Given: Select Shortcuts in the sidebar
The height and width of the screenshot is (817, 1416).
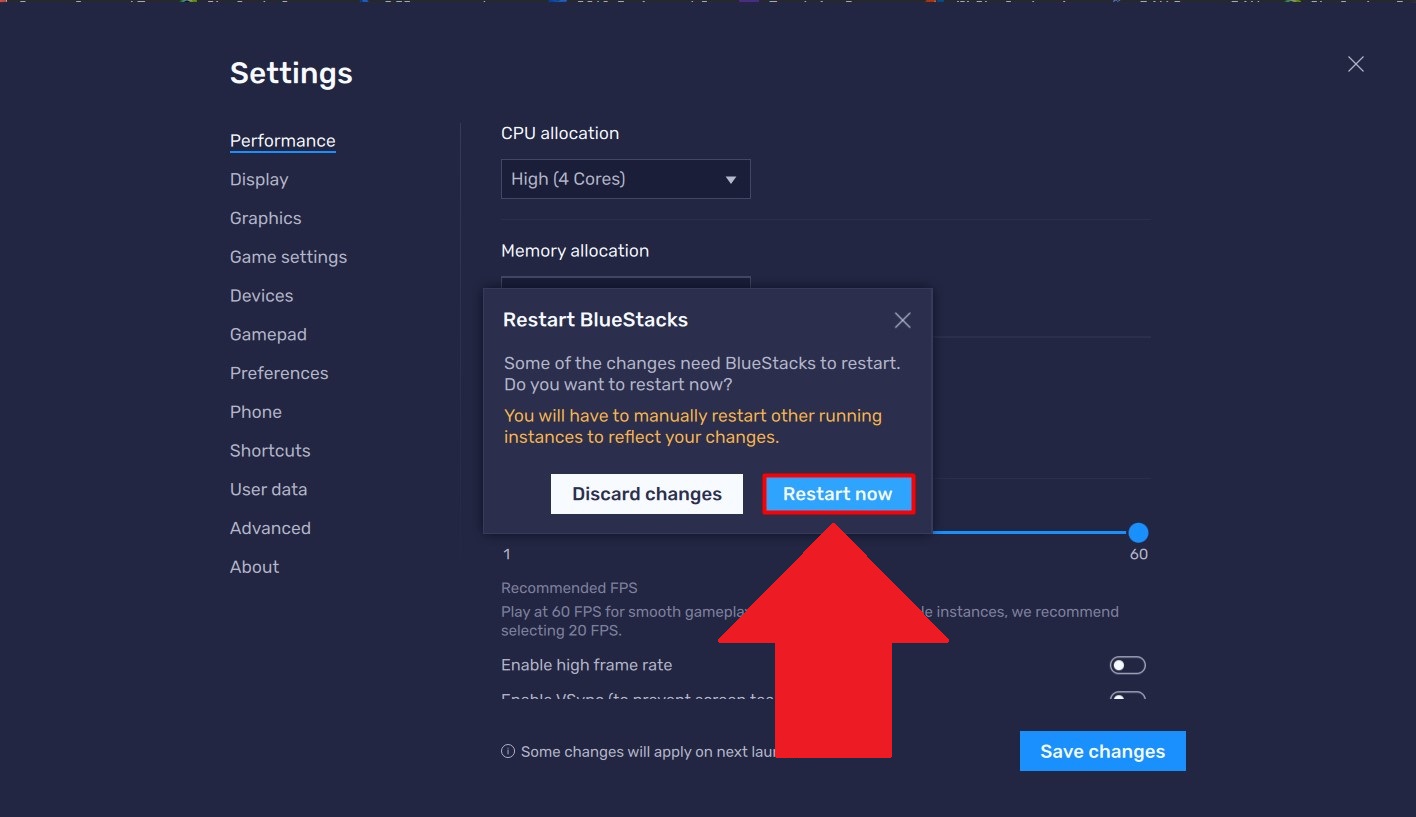Looking at the screenshot, I should click(x=270, y=450).
